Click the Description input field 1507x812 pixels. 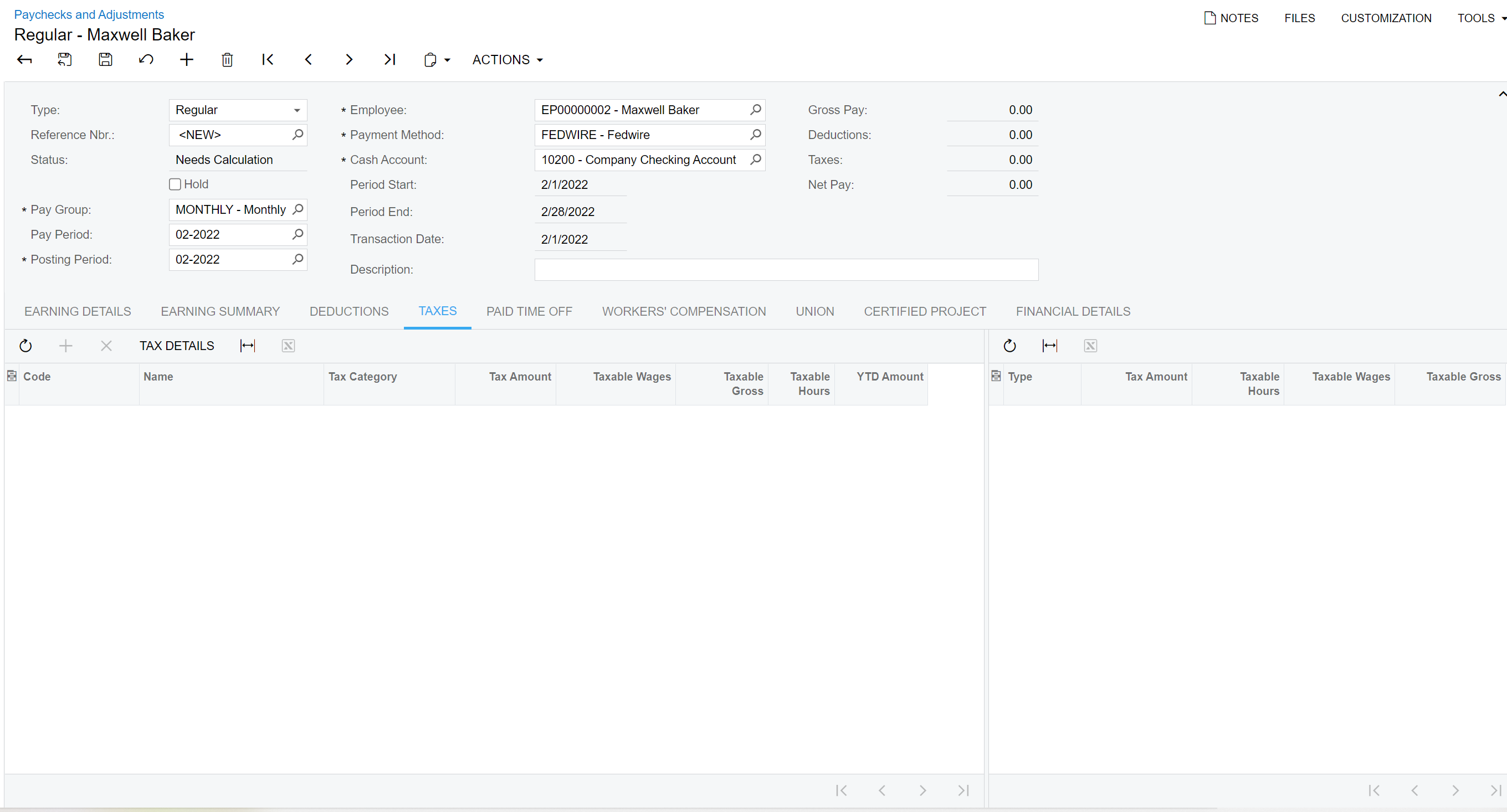[x=786, y=270]
